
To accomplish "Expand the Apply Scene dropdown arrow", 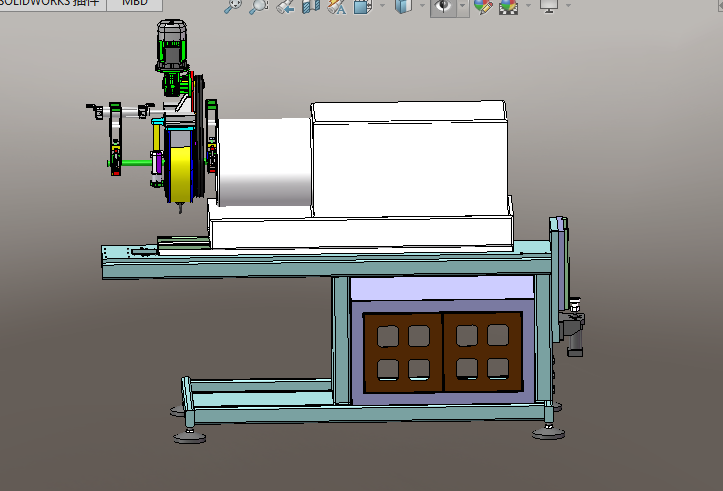I will tap(528, 6).
